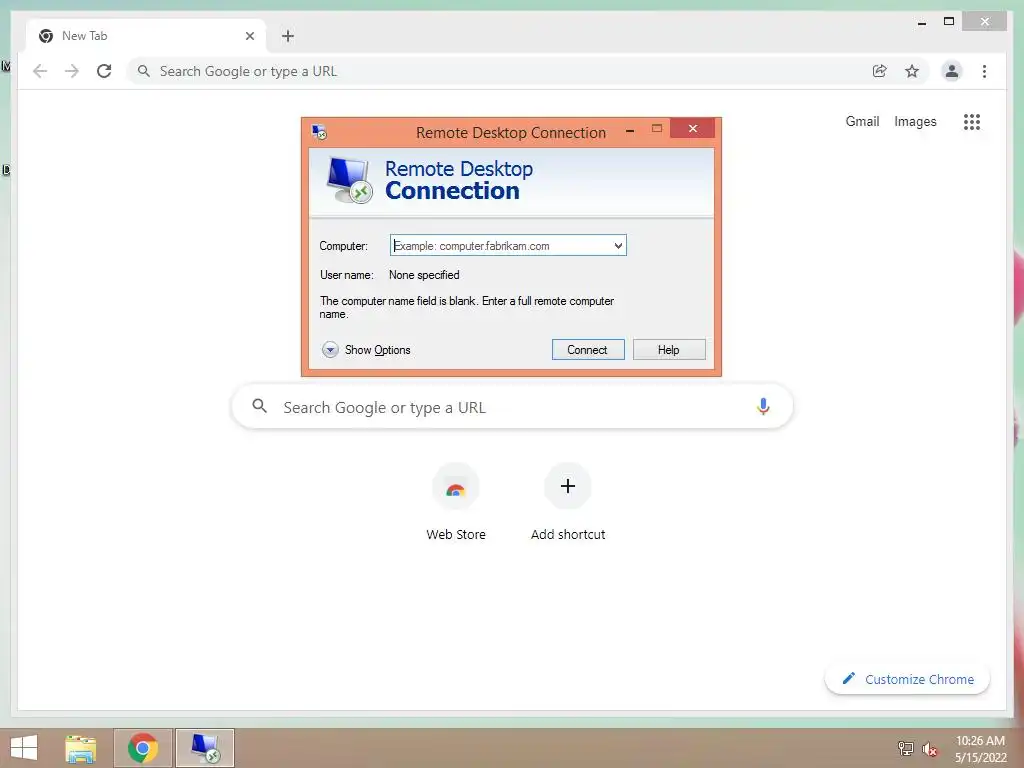Open the Images link
This screenshot has height=768, width=1024.
pos(915,121)
